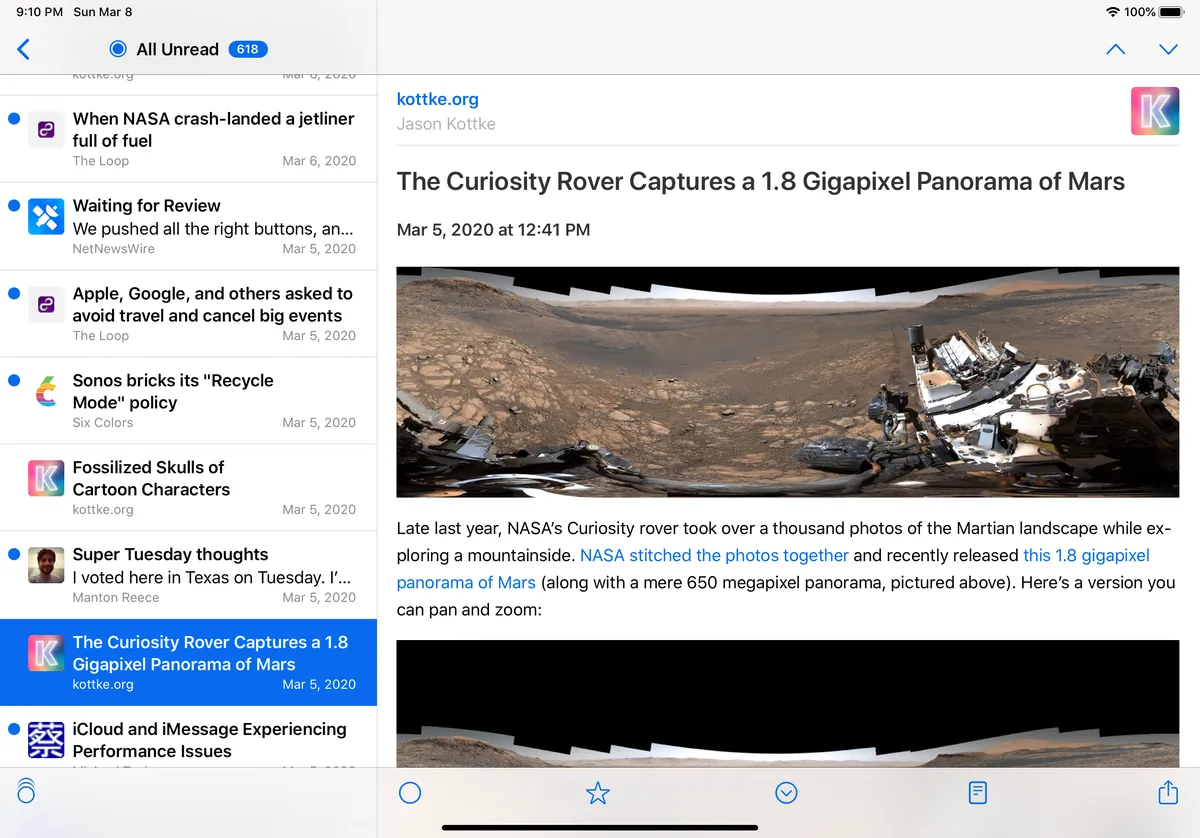Open "Fossilized Skulls of Cartoon Characters" article
This screenshot has width=1200, height=838.
[188, 488]
